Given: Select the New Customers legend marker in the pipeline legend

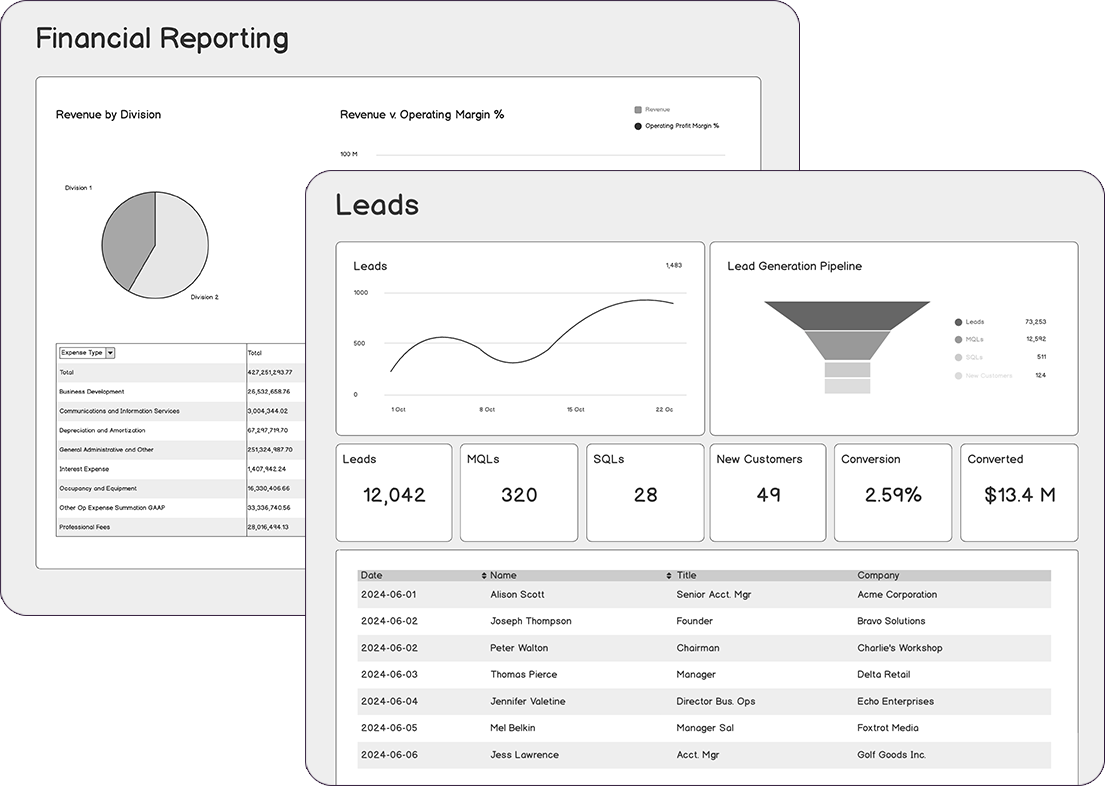Looking at the screenshot, I should pyautogui.click(x=958, y=374).
